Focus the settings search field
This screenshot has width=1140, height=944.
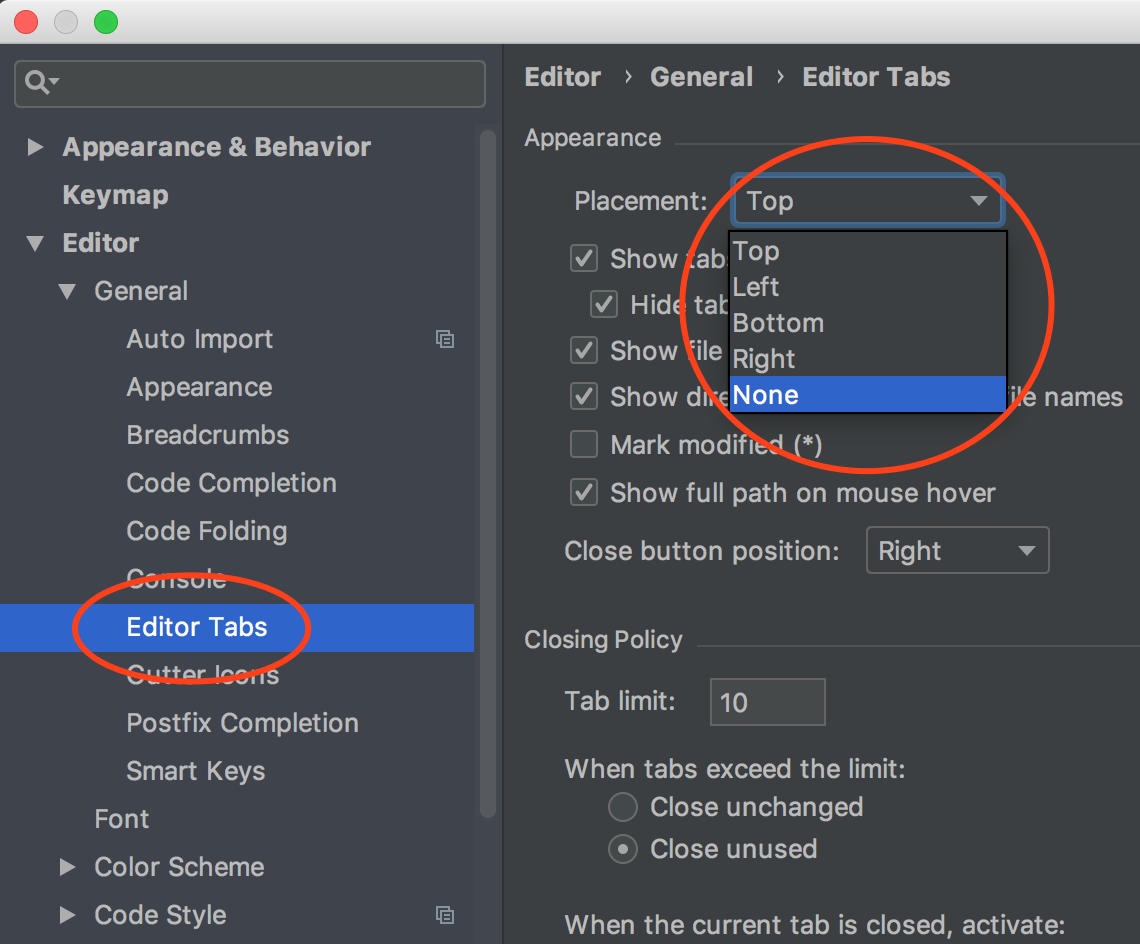(x=249, y=84)
